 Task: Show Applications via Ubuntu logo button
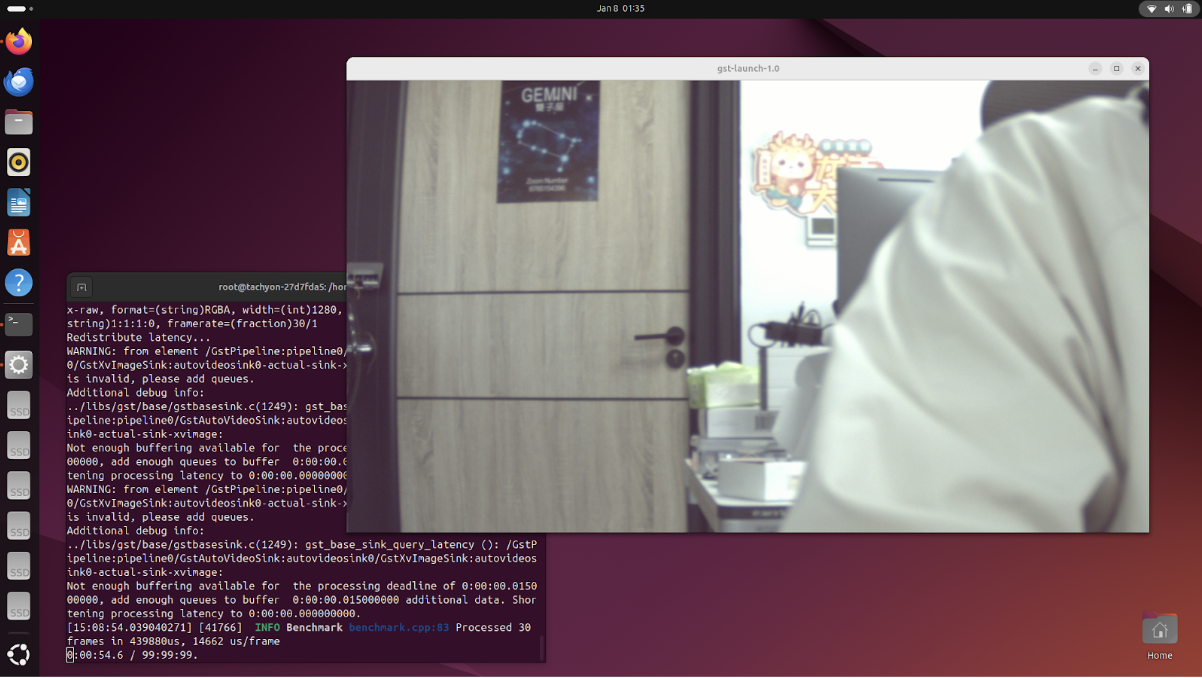point(19,655)
